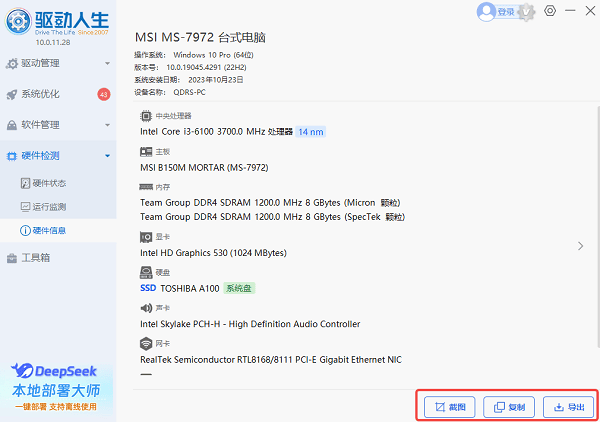Select 硬件信息 sub-item
The height and width of the screenshot is (422, 600).
pyautogui.click(x=48, y=230)
